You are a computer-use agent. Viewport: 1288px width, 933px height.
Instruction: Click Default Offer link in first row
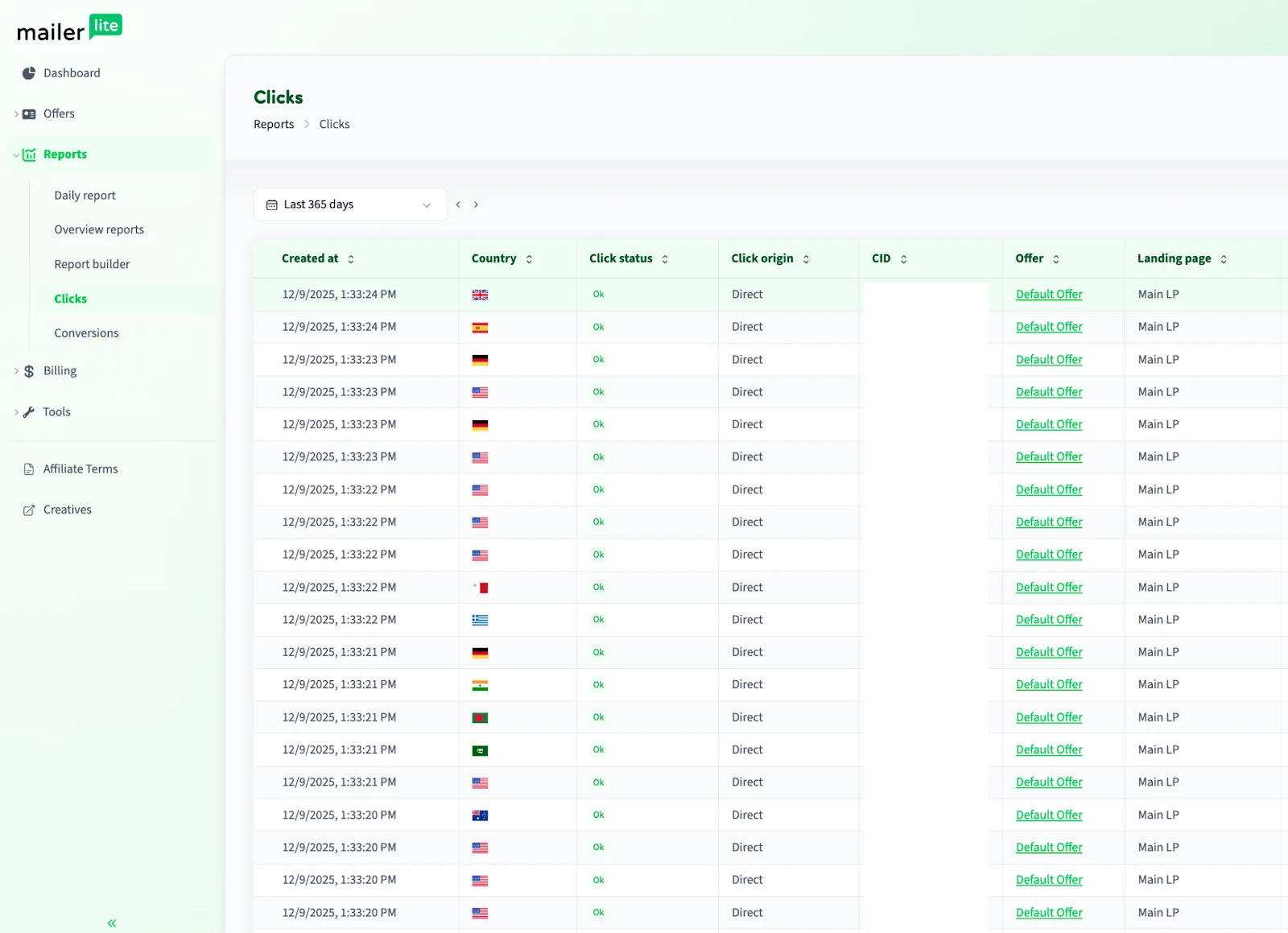coord(1048,295)
